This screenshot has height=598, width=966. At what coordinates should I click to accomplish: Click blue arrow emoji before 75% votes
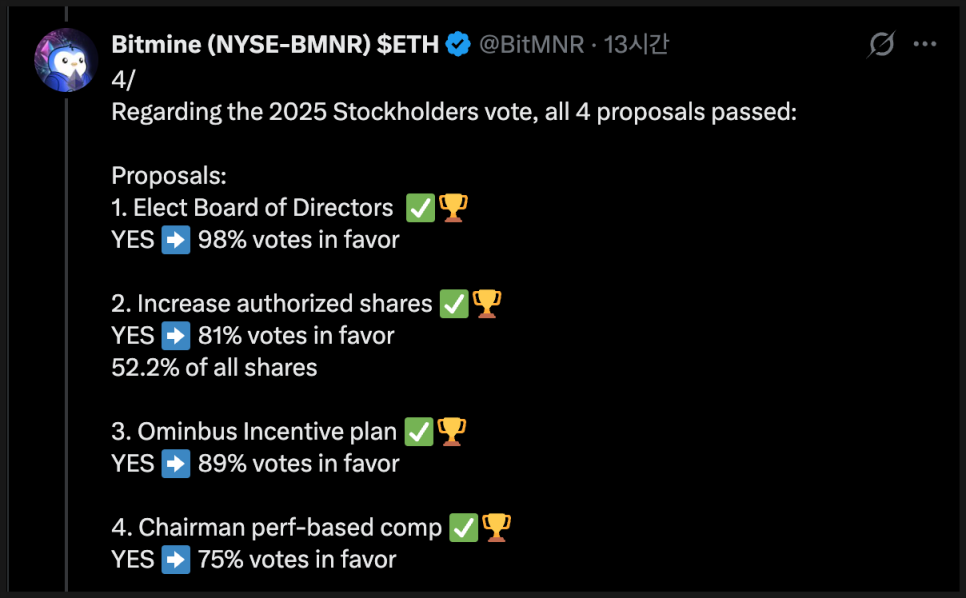click(176, 560)
